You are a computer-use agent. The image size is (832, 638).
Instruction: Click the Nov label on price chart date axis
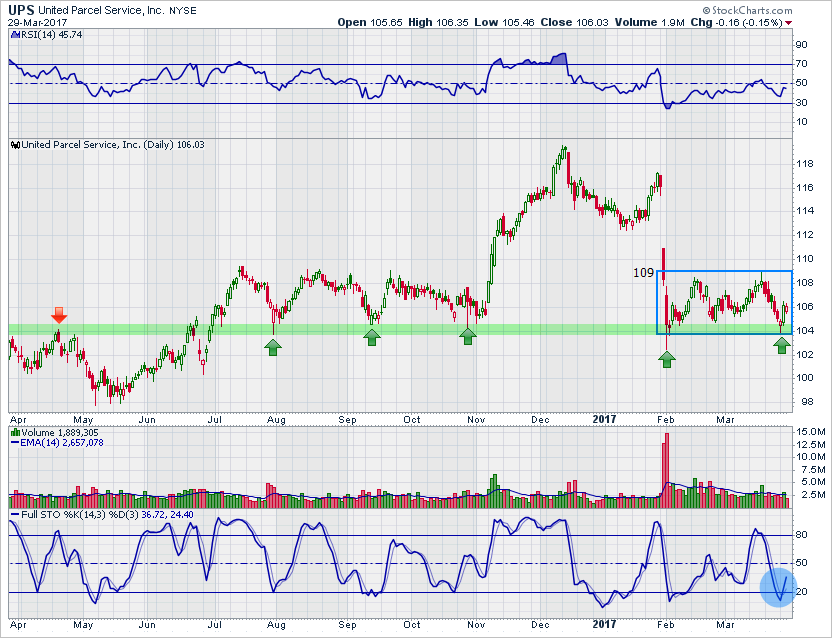[x=476, y=420]
